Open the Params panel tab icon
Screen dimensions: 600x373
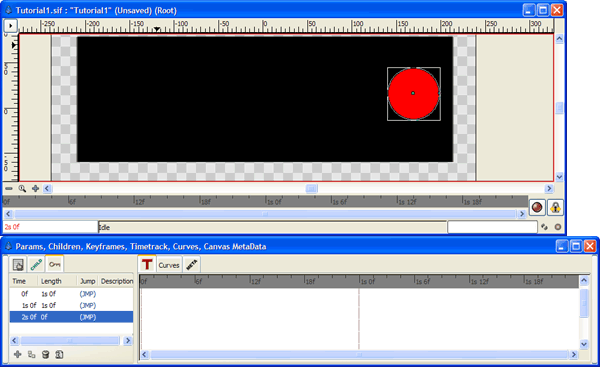coord(18,264)
